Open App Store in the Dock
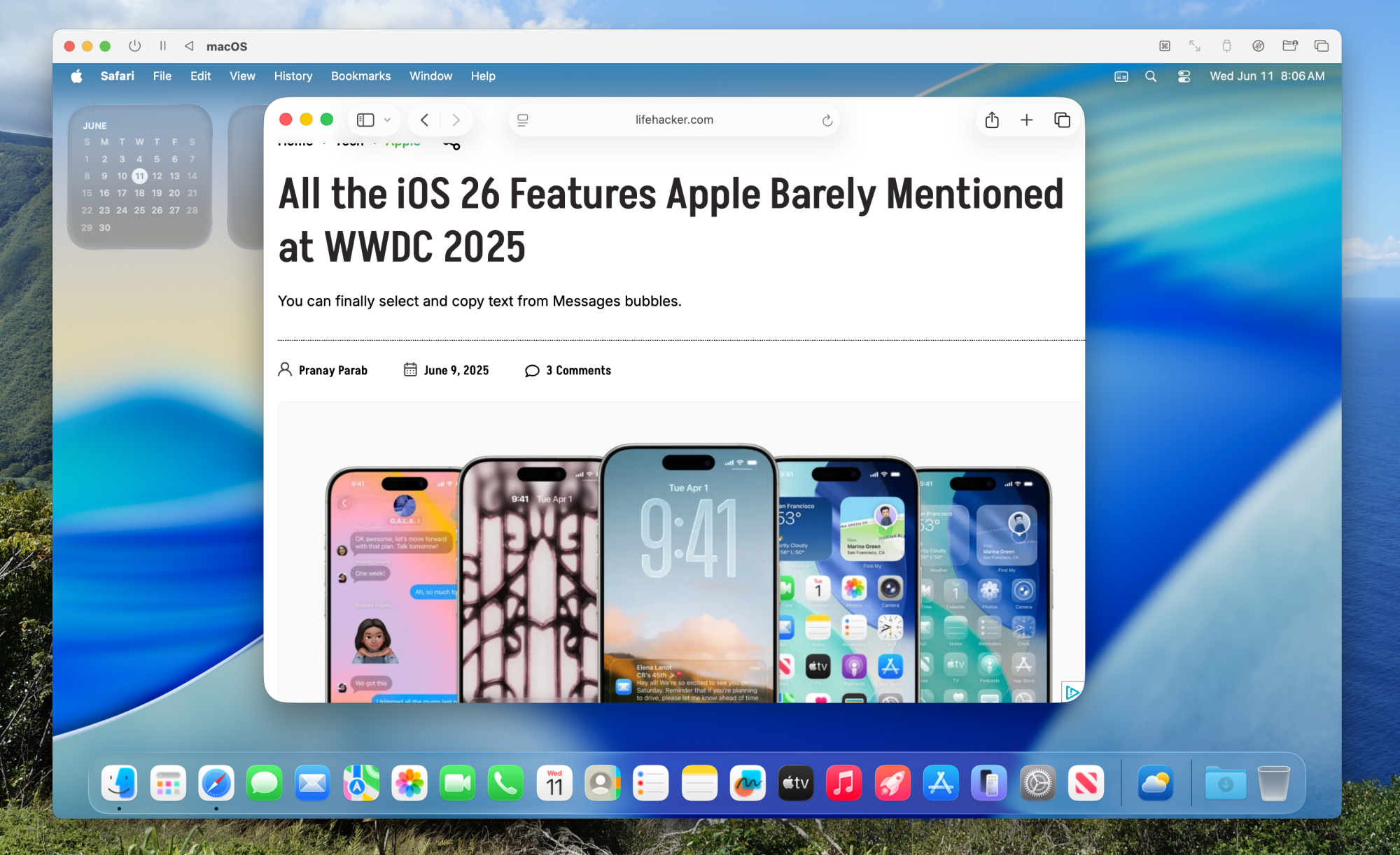This screenshot has height=855, width=1400. click(x=941, y=783)
